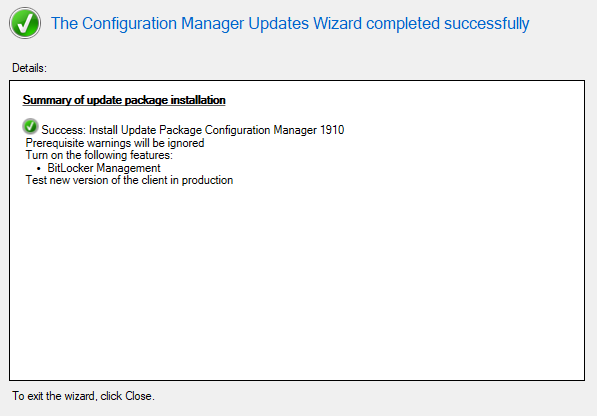Select the BitLocker Management bullet item
Image resolution: width=597 pixels, height=416 pixels.
coord(104,168)
